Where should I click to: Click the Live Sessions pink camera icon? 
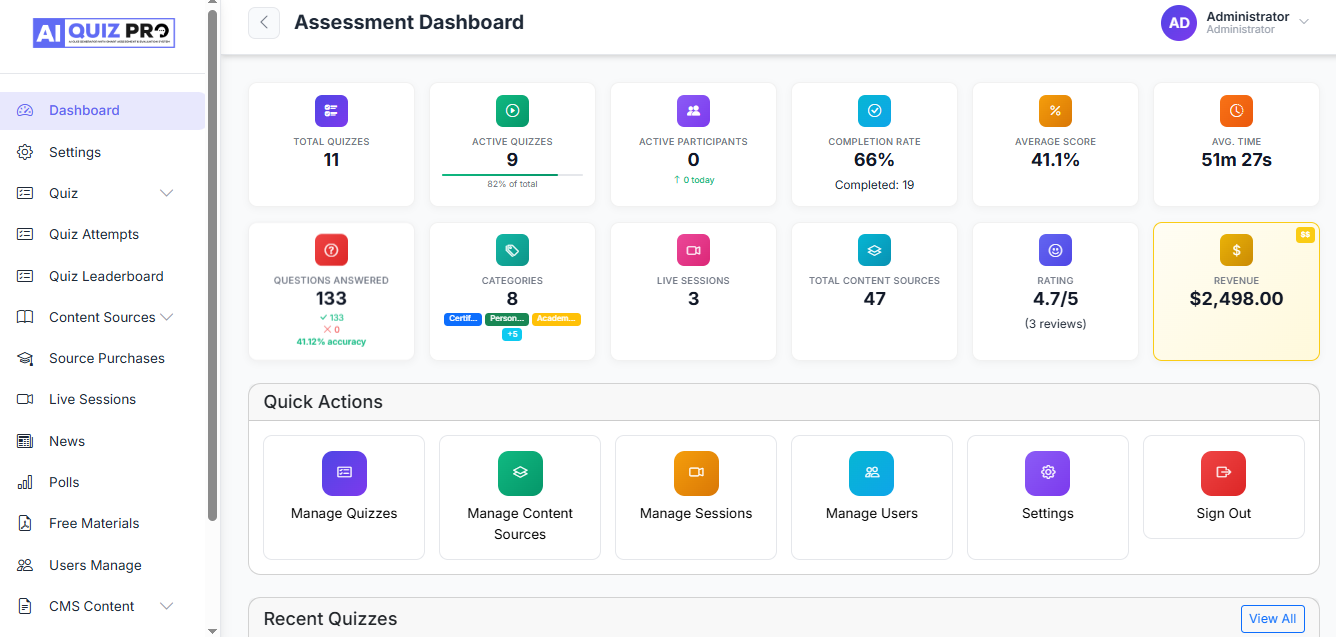pos(693,250)
